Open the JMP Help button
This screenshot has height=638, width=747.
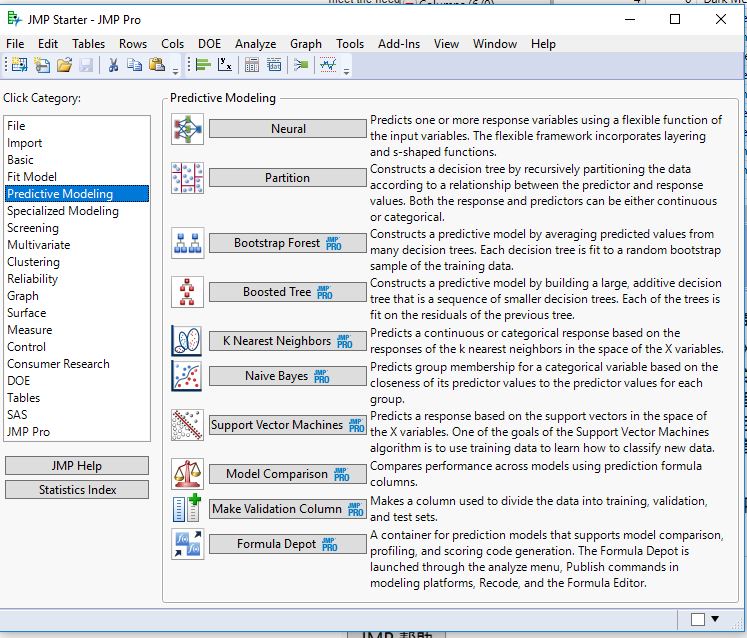click(x=77, y=466)
